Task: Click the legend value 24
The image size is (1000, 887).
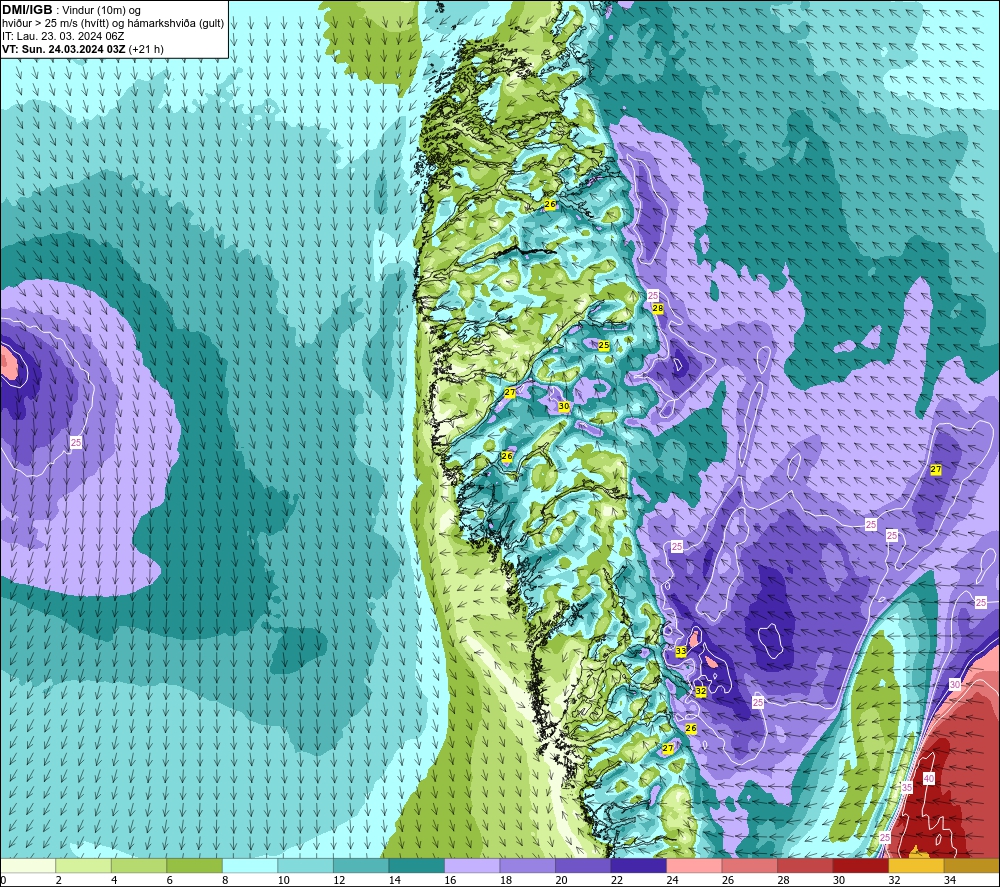Action: click(672, 880)
